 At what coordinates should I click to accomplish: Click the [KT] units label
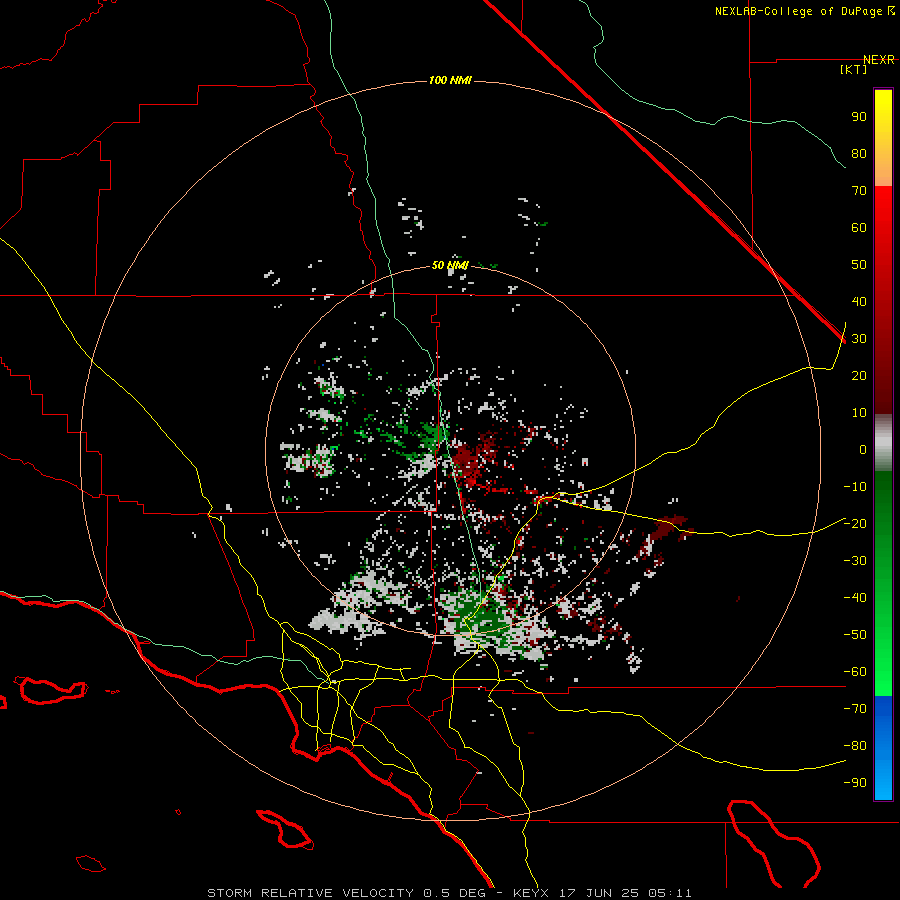[854, 69]
